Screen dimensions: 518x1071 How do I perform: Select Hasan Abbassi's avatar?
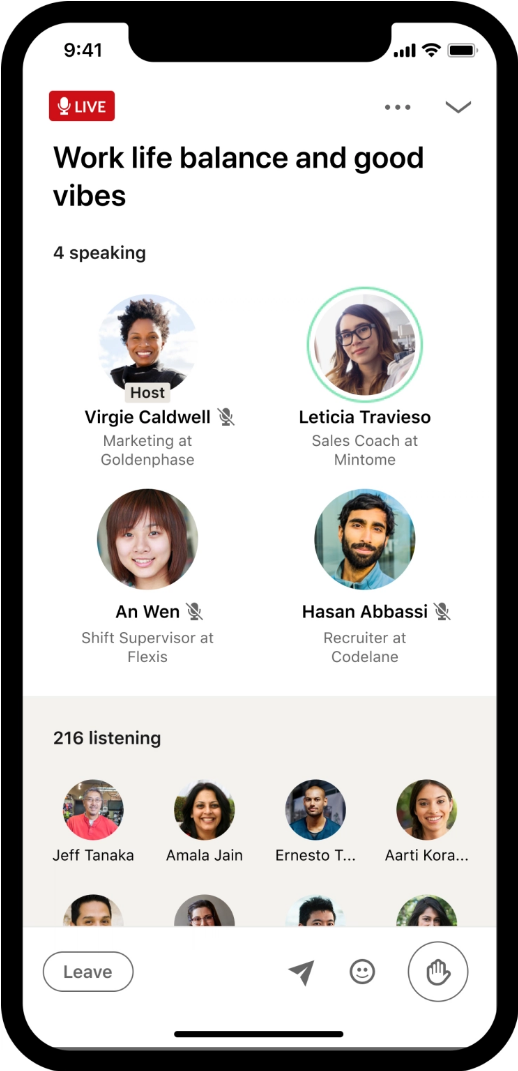click(x=365, y=540)
